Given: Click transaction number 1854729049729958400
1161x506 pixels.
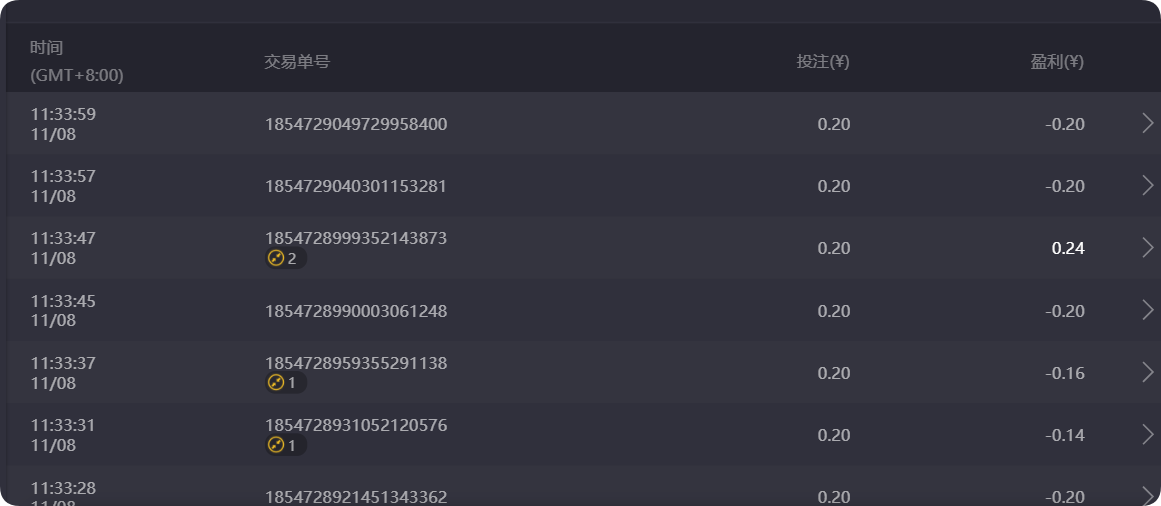Looking at the screenshot, I should click(355, 124).
